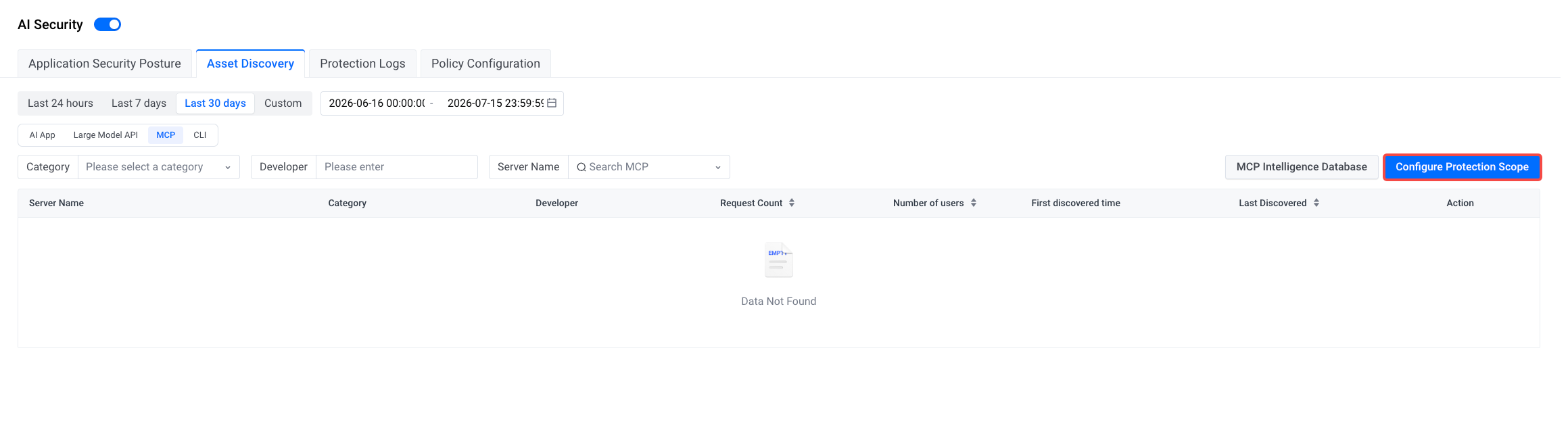Image resolution: width=1568 pixels, height=430 pixels.
Task: Open the Protection Logs tab
Action: 362,64
